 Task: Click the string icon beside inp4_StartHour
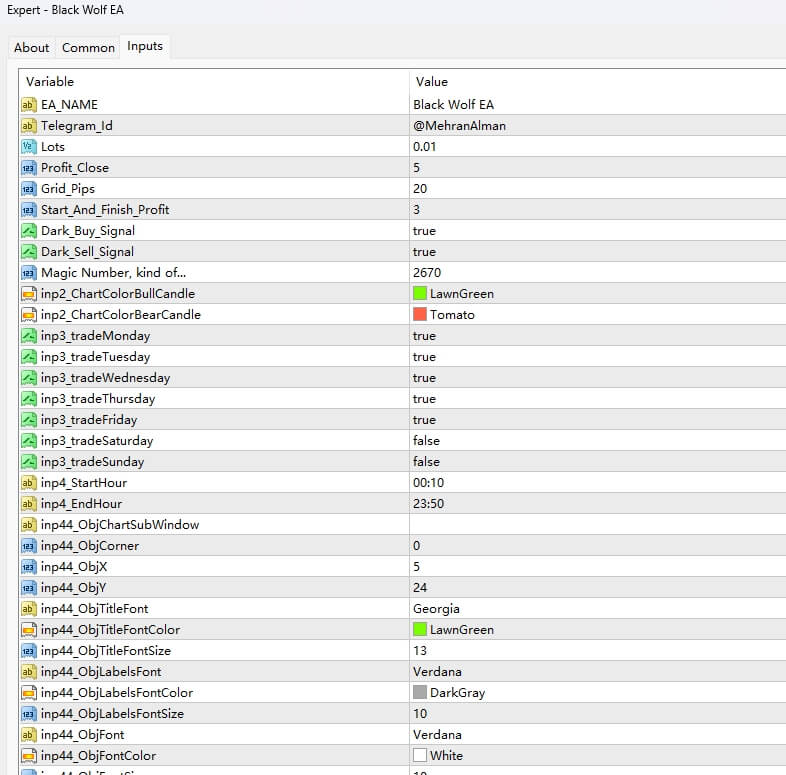click(28, 483)
